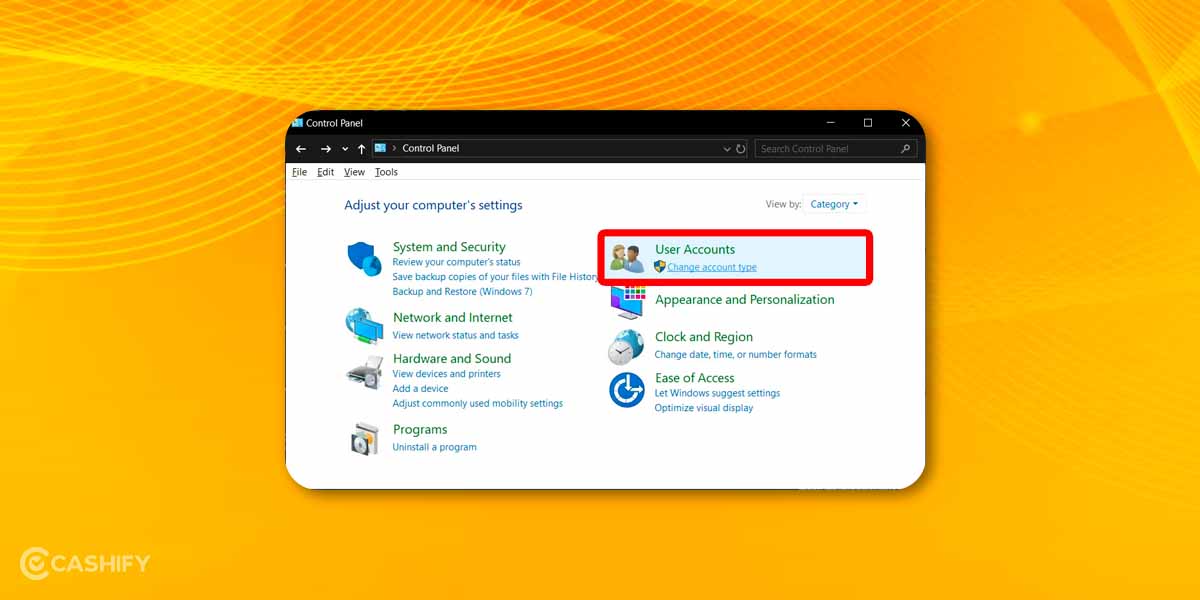
Task: Open System and Security via its shield icon
Action: (x=364, y=258)
